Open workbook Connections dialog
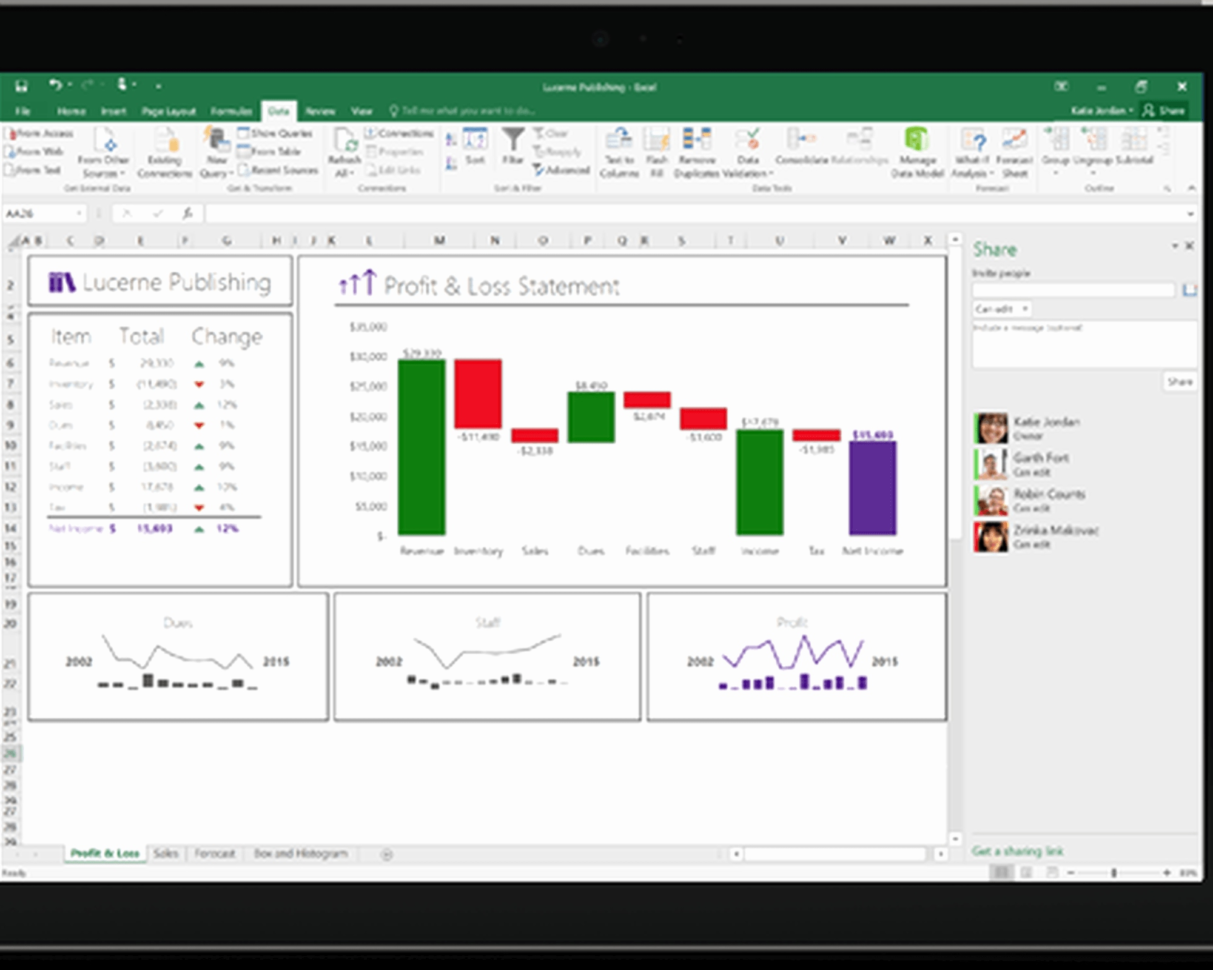Screen dimensions: 1213x970 click(399, 133)
